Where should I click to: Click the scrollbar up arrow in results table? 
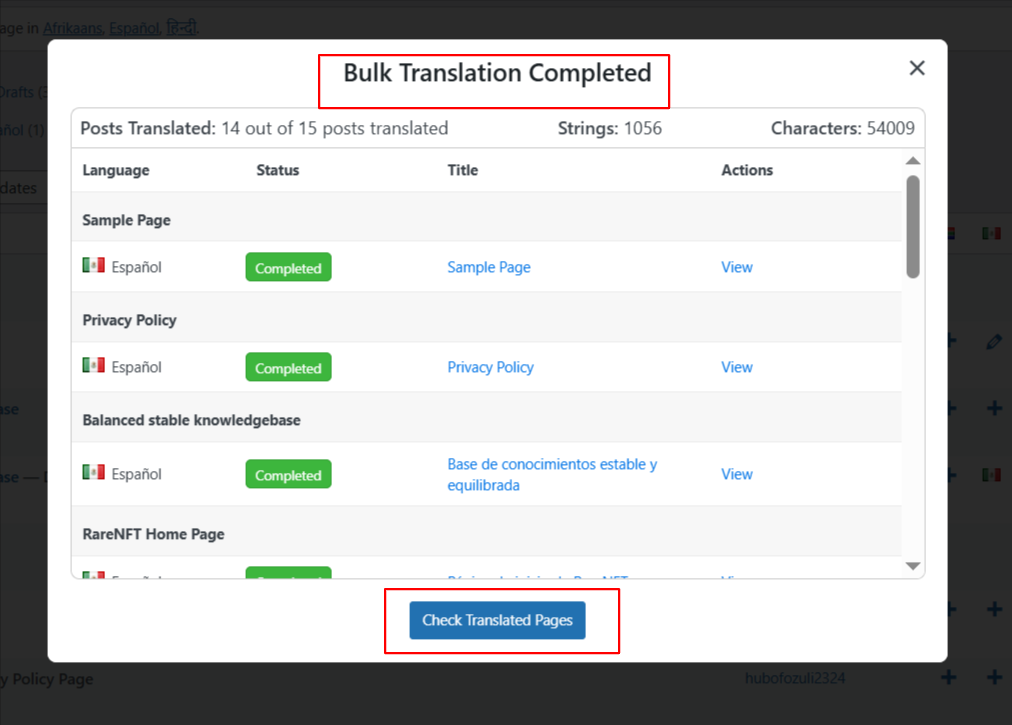coord(912,161)
